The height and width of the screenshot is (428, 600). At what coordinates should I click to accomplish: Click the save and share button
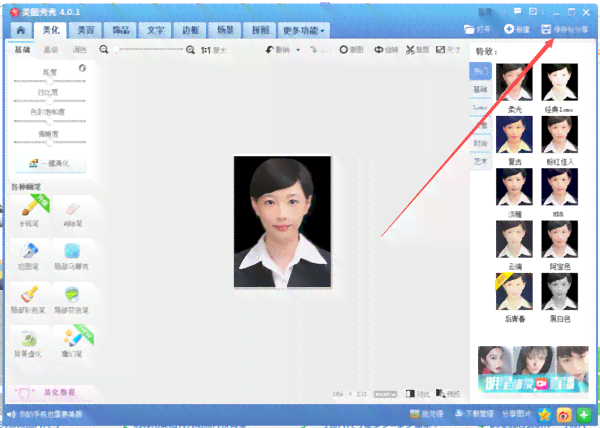(x=565, y=29)
